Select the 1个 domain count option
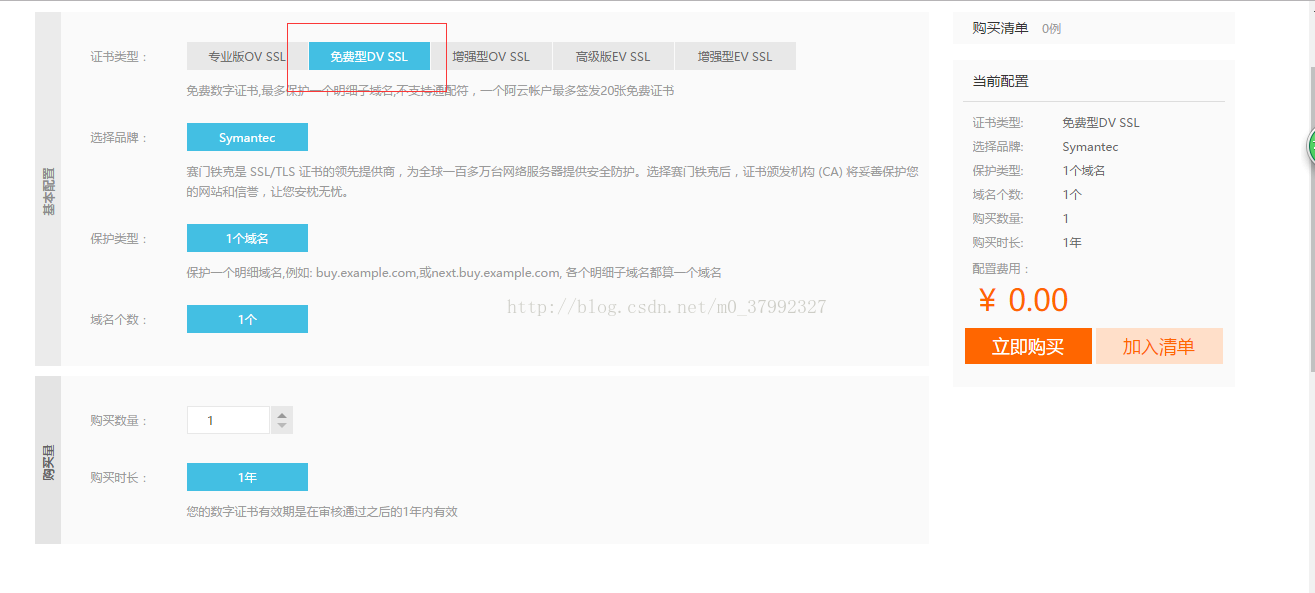The width and height of the screenshot is (1315, 593). tap(247, 319)
